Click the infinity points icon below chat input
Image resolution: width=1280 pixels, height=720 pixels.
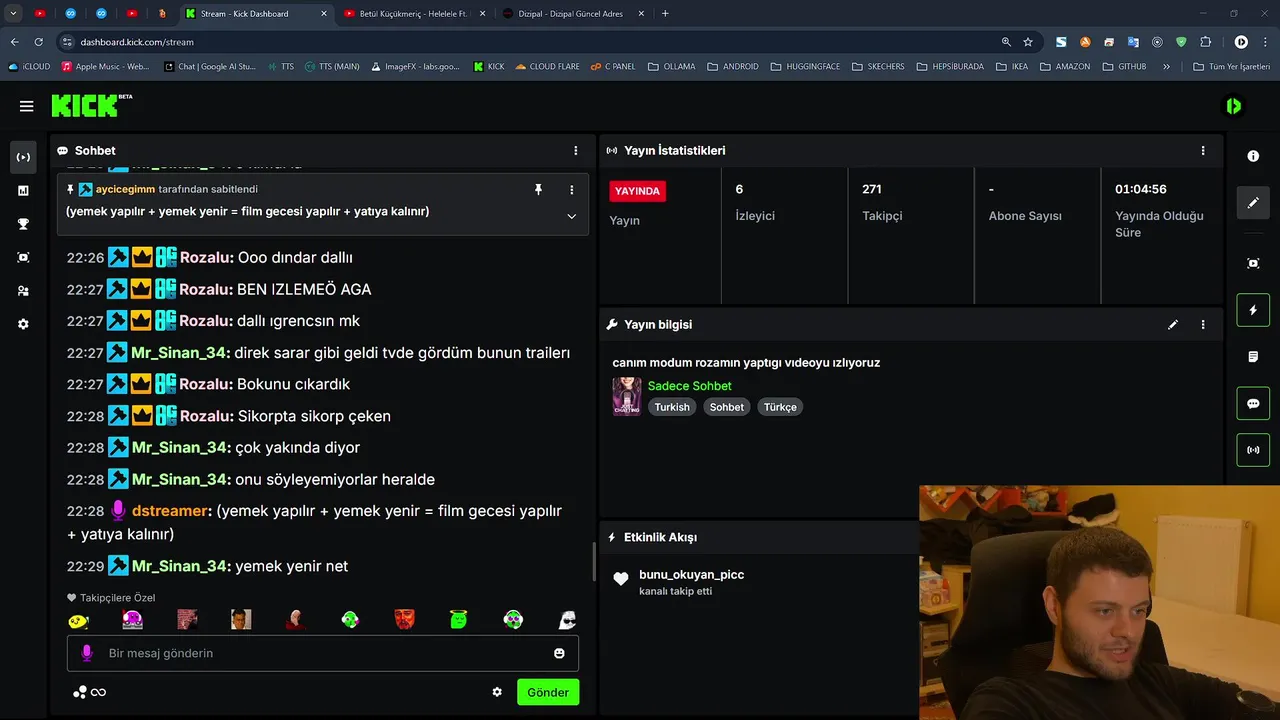pyautogui.click(x=90, y=692)
